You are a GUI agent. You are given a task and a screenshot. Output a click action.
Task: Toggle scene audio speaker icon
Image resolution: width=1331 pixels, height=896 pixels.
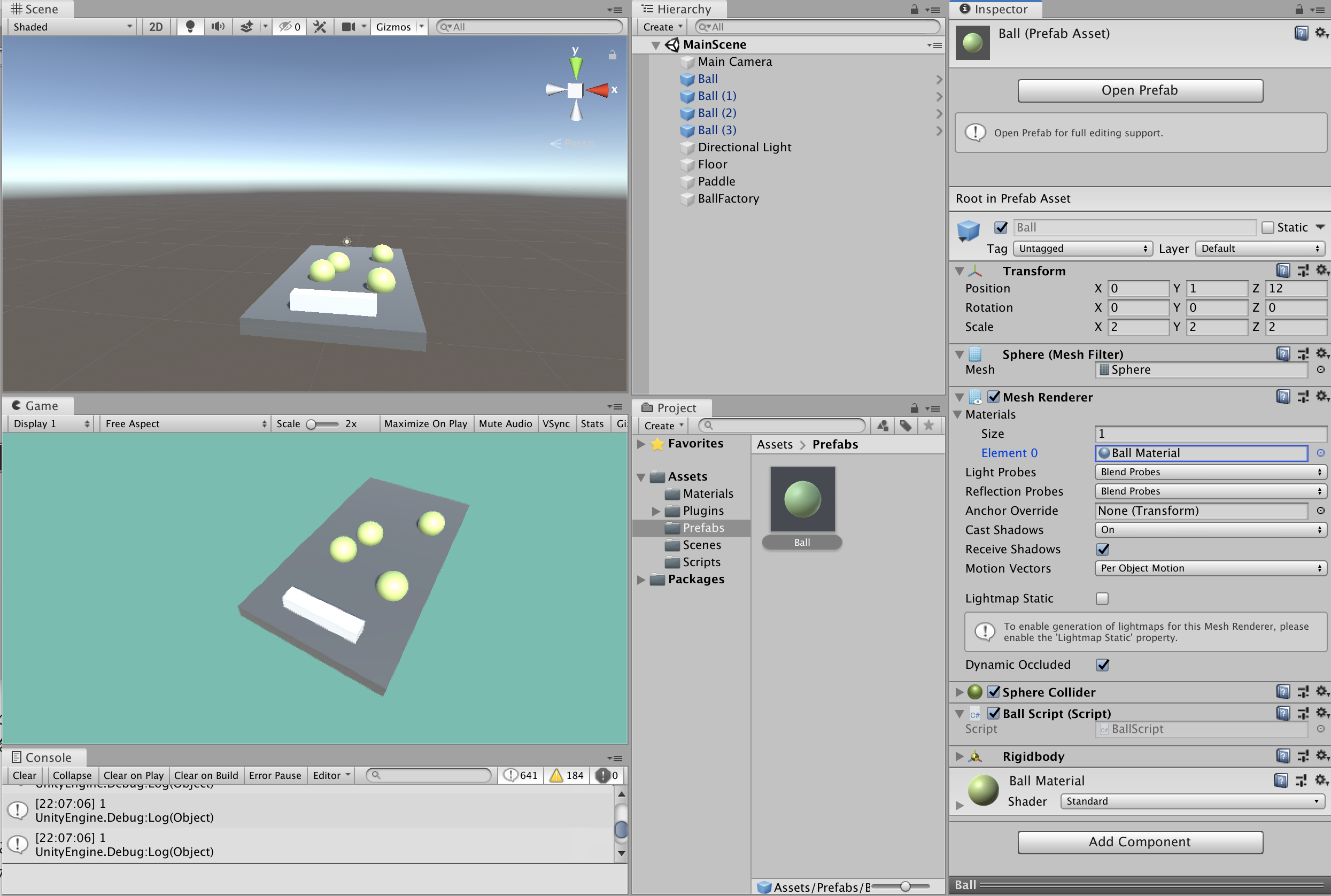pos(218,27)
